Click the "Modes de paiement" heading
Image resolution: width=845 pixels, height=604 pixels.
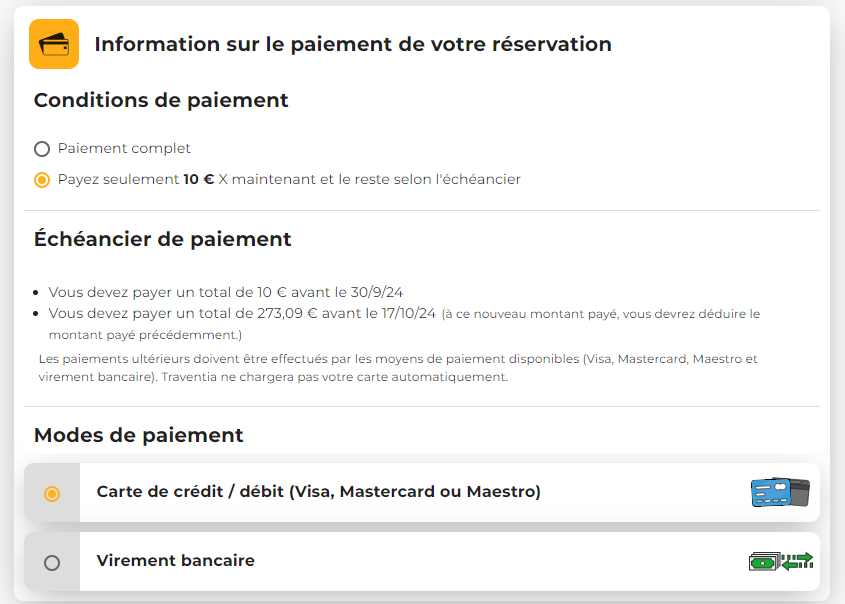138,435
